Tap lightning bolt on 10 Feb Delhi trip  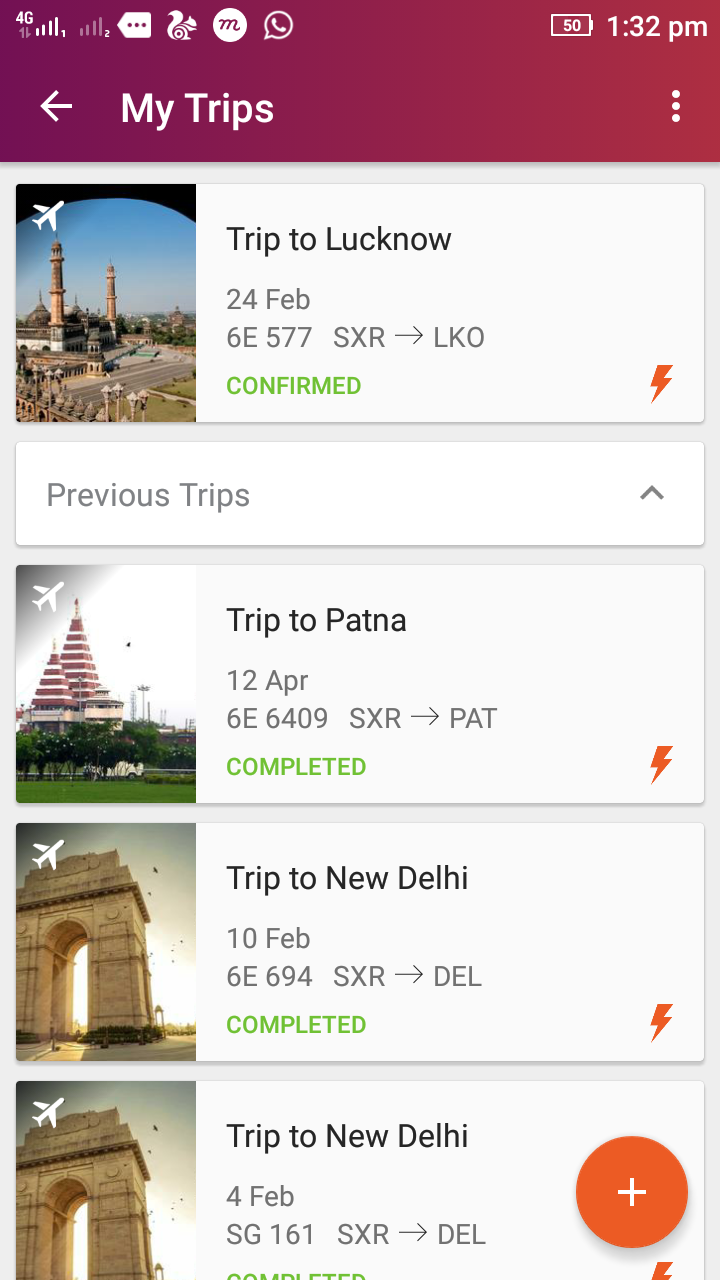(661, 1022)
